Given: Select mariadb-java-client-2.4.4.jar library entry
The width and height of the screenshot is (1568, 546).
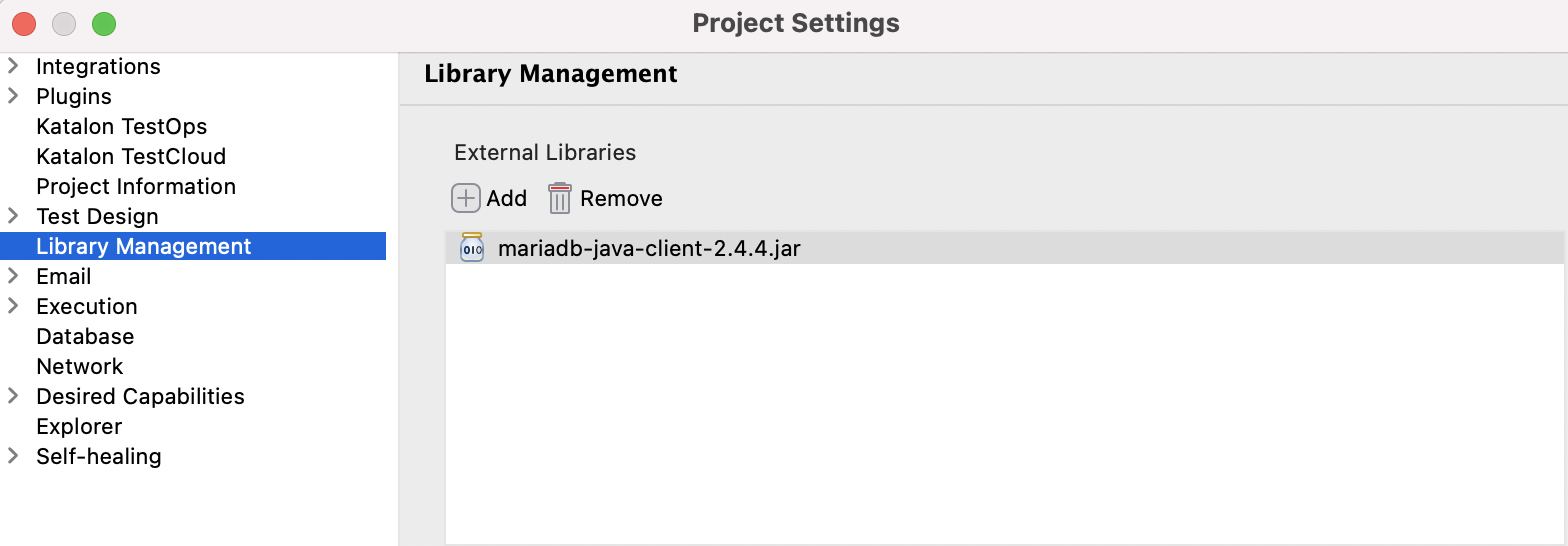Looking at the screenshot, I should pos(649,248).
